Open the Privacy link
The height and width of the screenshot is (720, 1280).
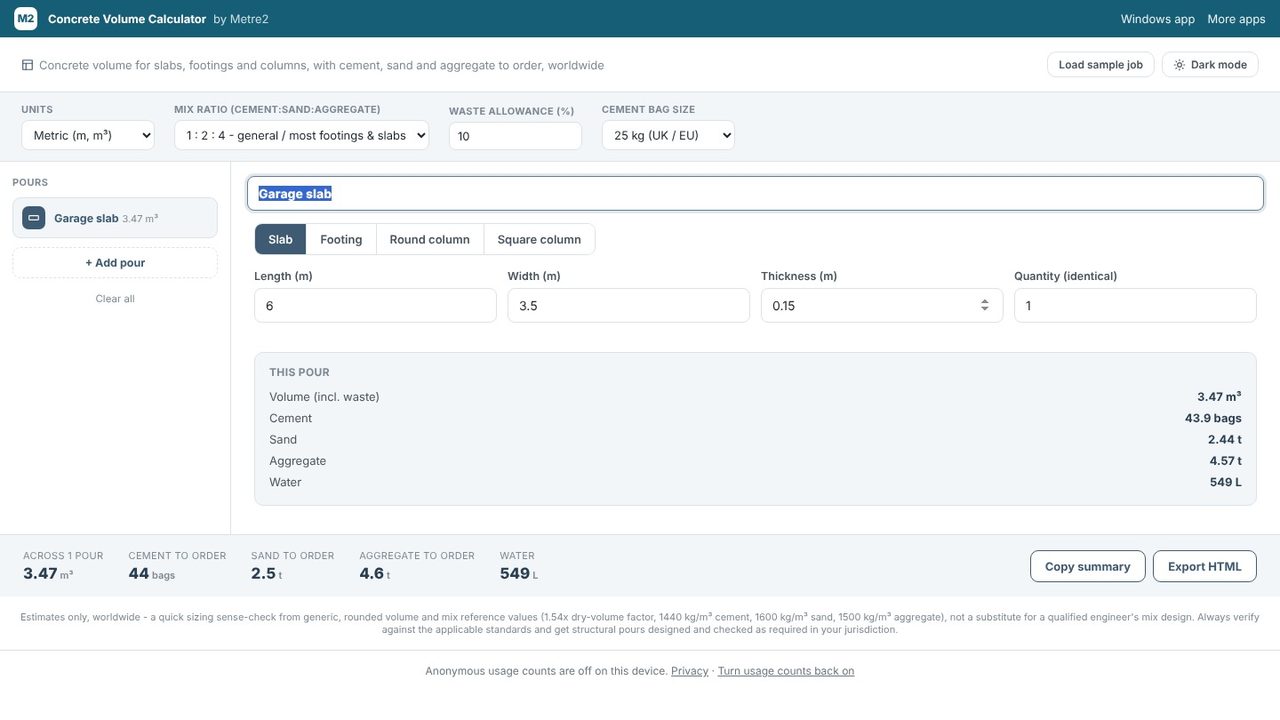690,671
